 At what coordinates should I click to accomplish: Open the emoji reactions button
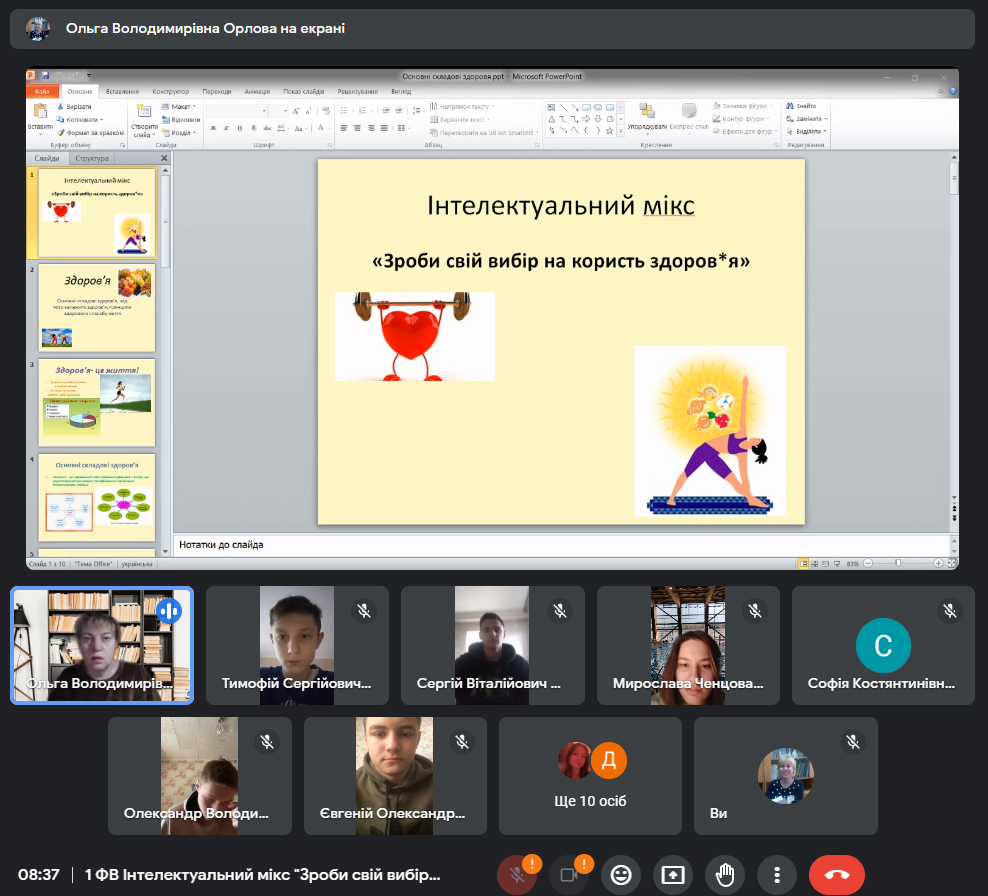tap(621, 875)
